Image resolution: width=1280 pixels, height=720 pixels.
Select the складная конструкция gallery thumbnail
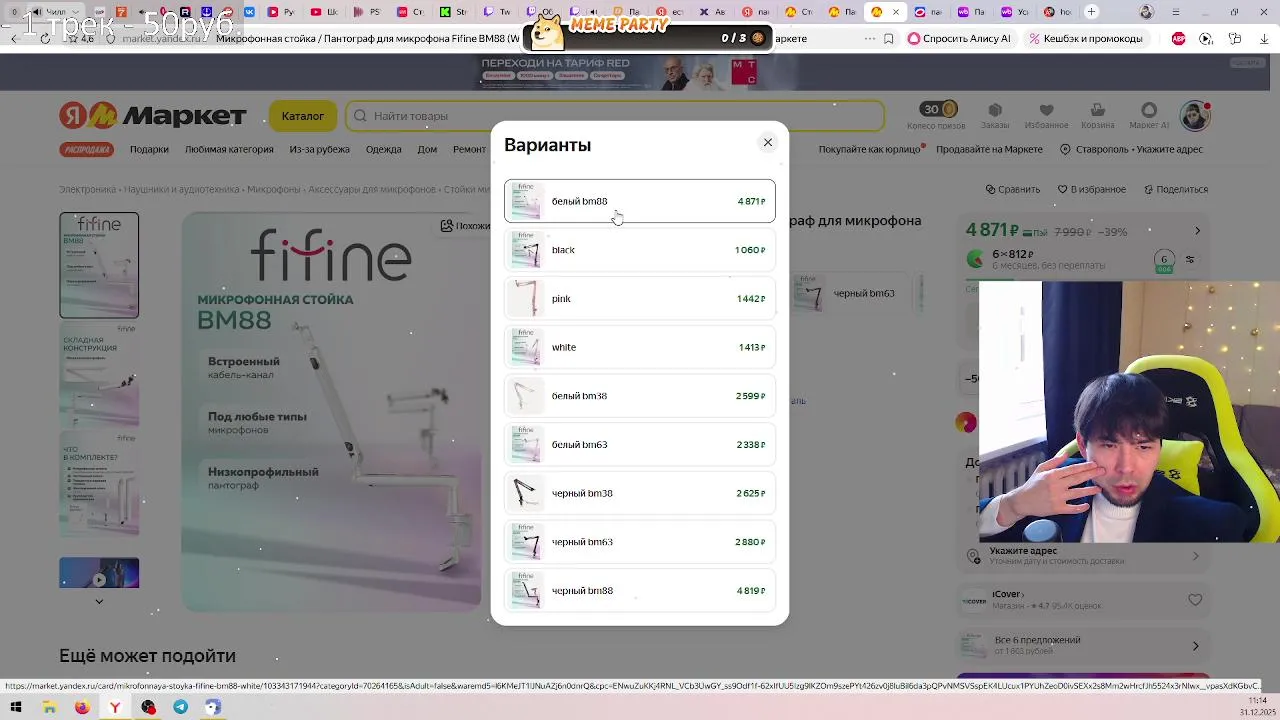[x=99, y=375]
